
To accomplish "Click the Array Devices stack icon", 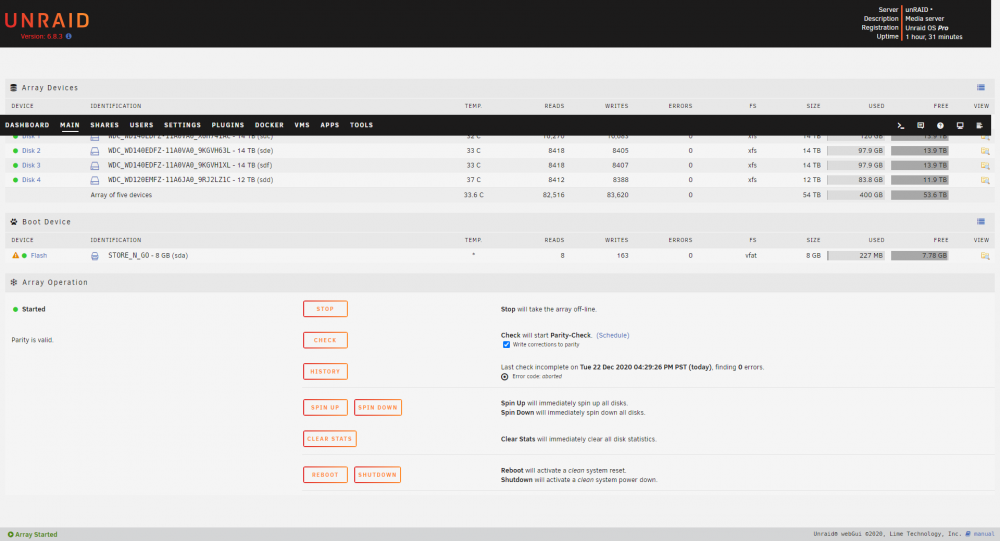I will point(13,88).
